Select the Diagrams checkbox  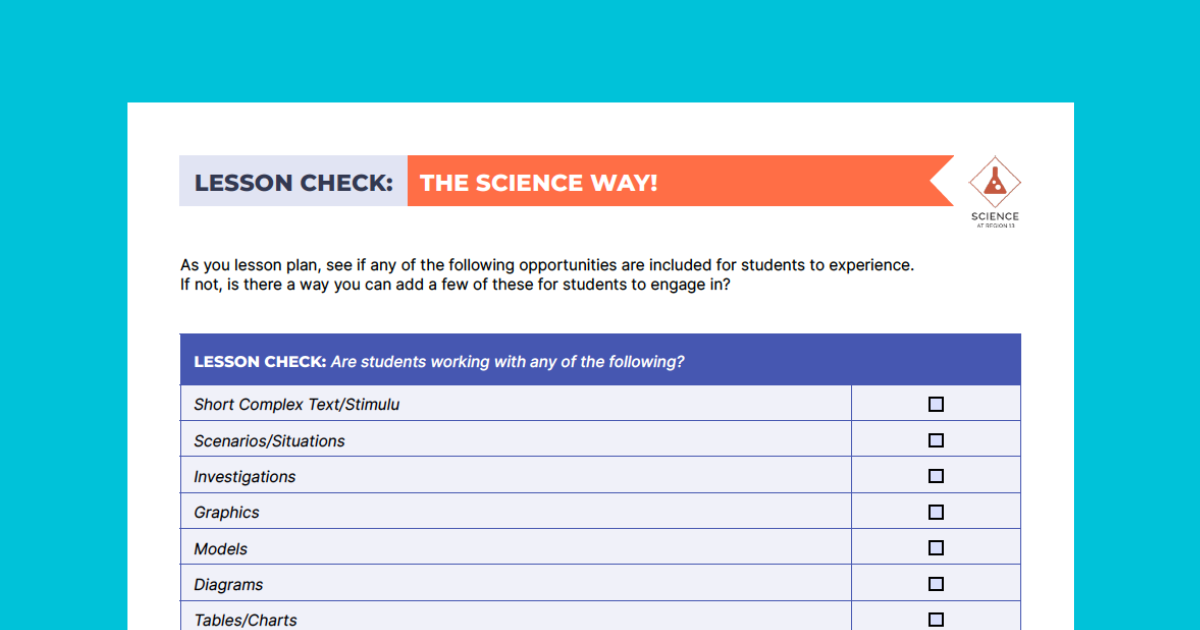pos(936,584)
